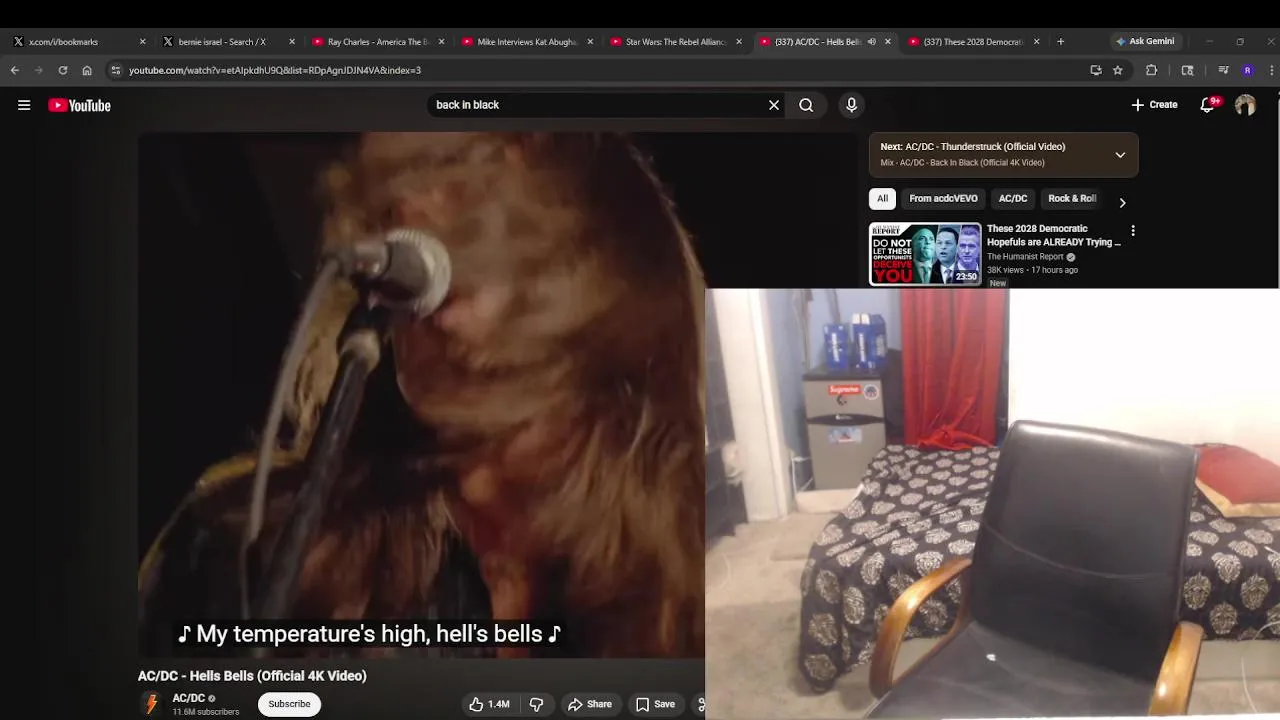Open Ask Gemini button

click(1144, 42)
